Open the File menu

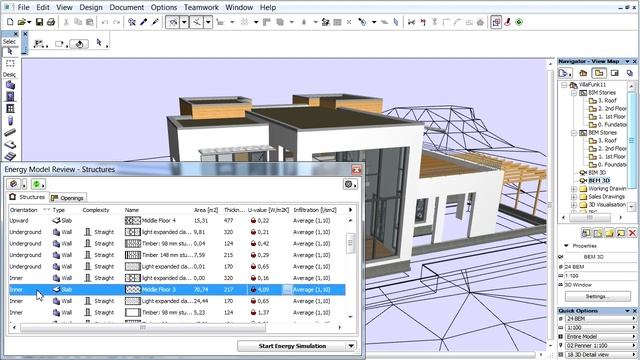coord(23,7)
